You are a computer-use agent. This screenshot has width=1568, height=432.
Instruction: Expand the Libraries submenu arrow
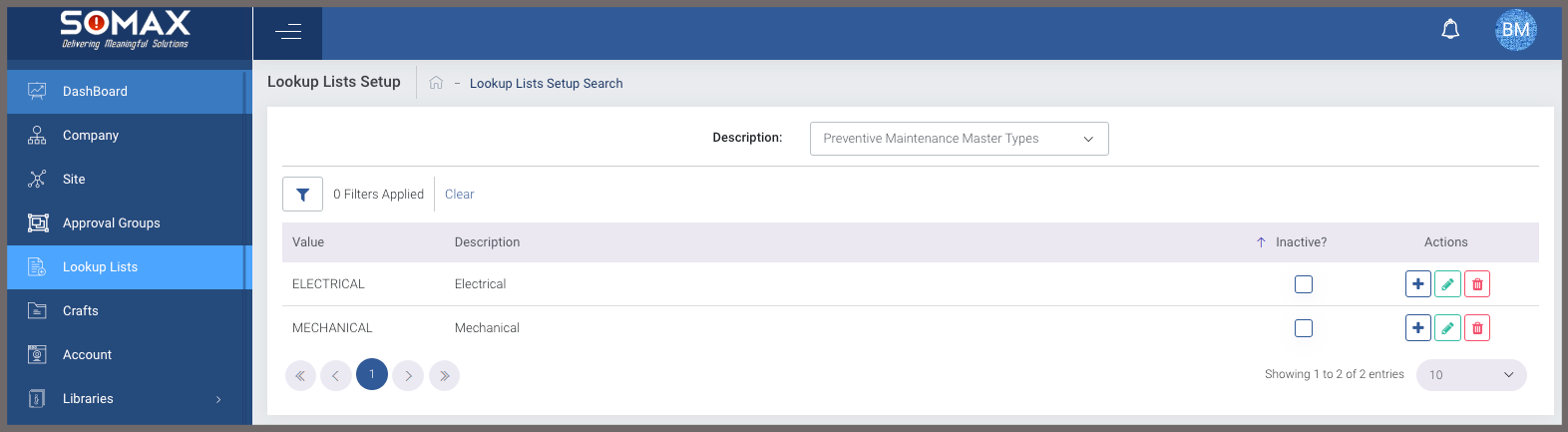(218, 399)
